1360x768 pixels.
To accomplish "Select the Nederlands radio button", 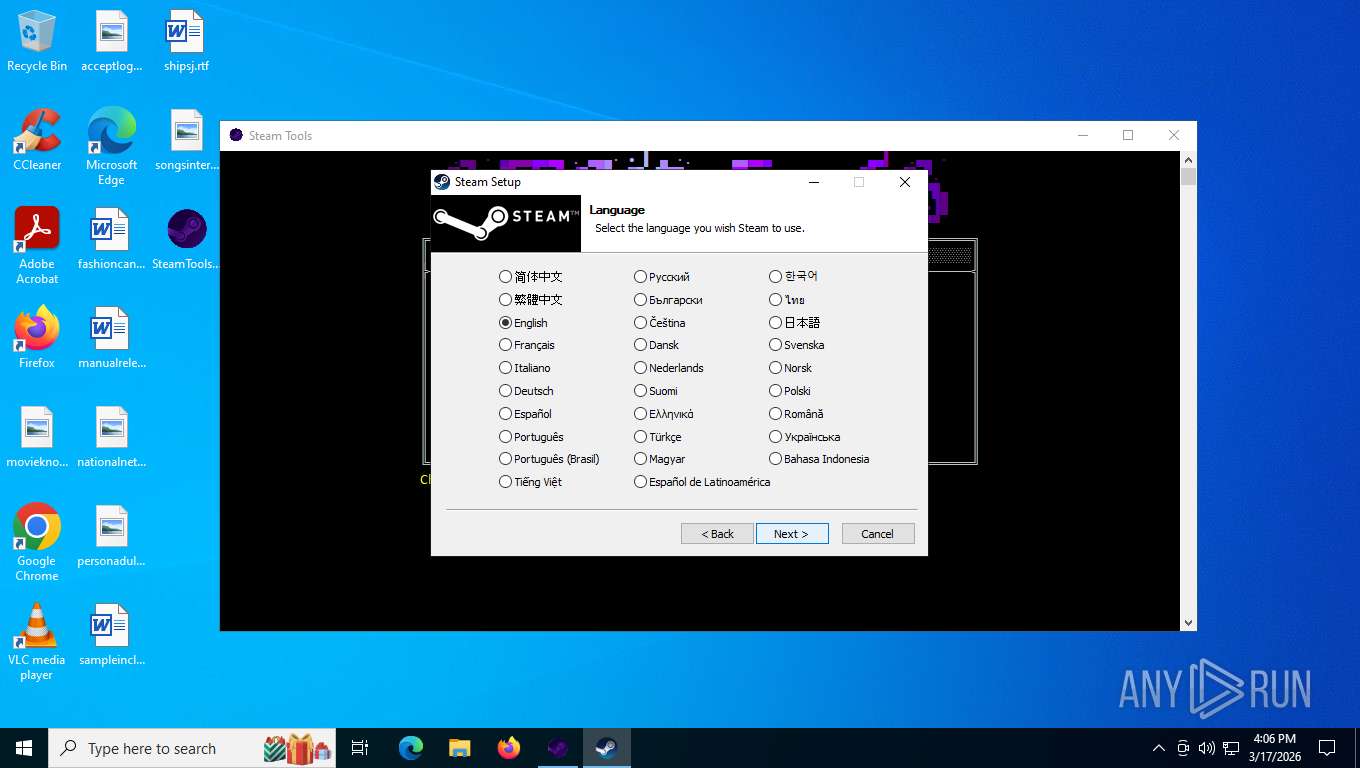I will tap(669, 368).
